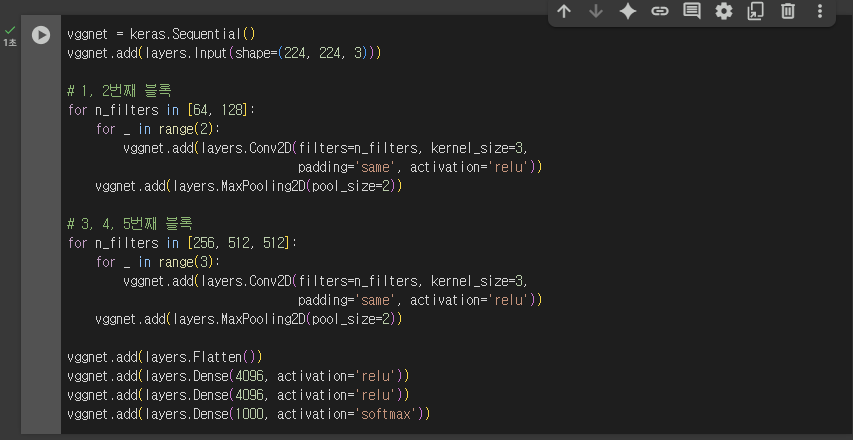Add a comment to cell
Image resolution: width=853 pixels, height=440 pixels.
click(x=692, y=11)
